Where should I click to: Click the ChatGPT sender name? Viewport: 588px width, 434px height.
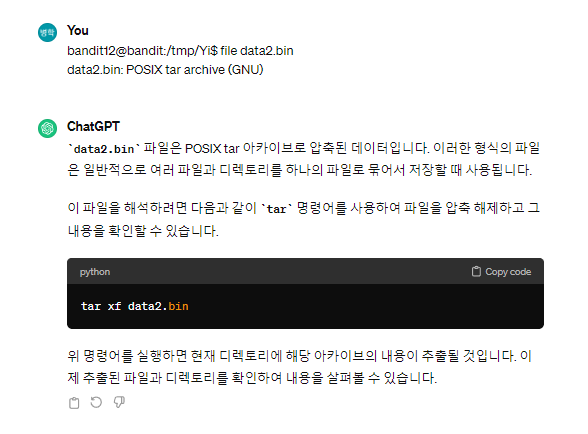93,127
